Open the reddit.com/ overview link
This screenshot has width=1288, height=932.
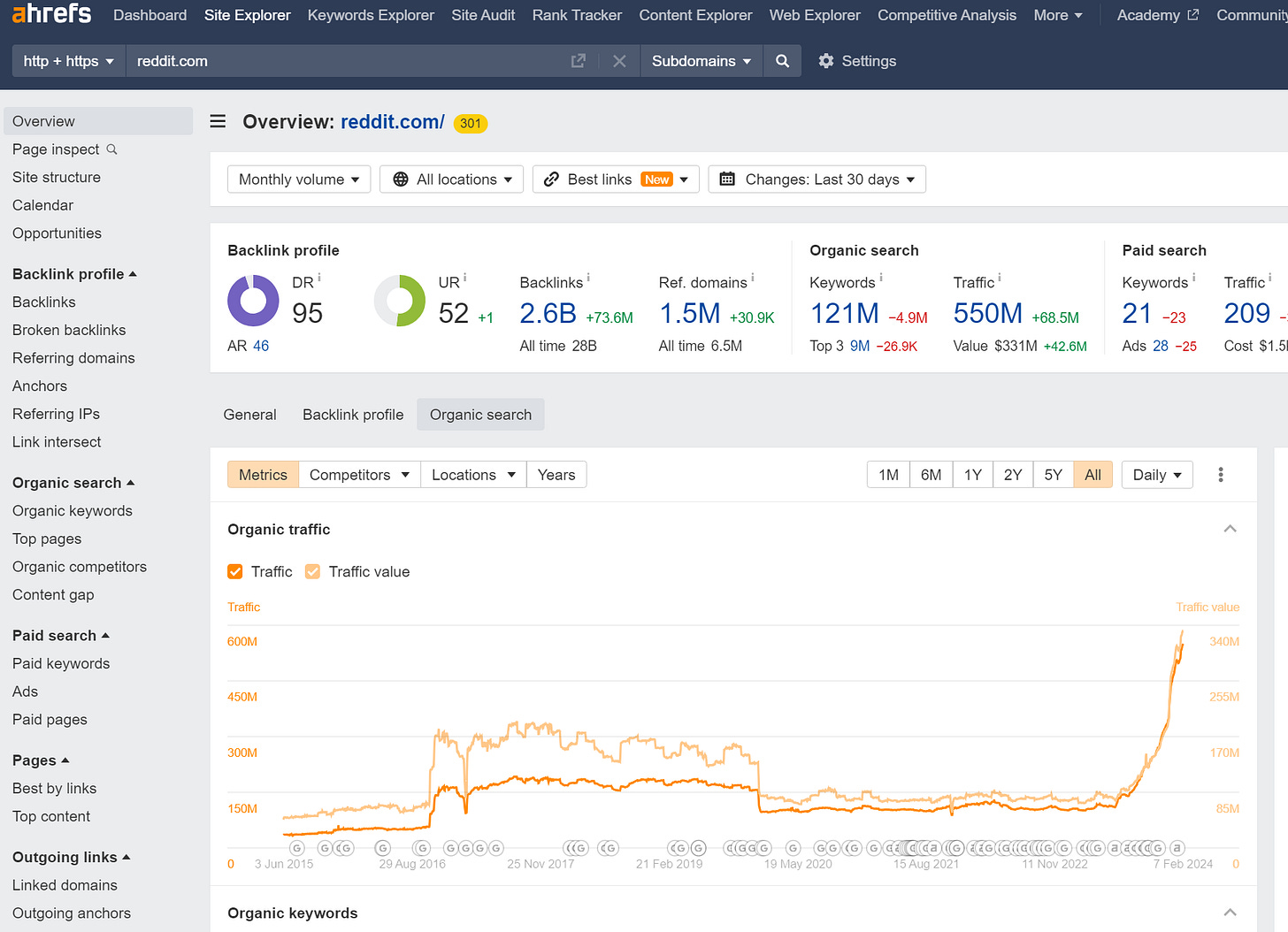click(393, 122)
